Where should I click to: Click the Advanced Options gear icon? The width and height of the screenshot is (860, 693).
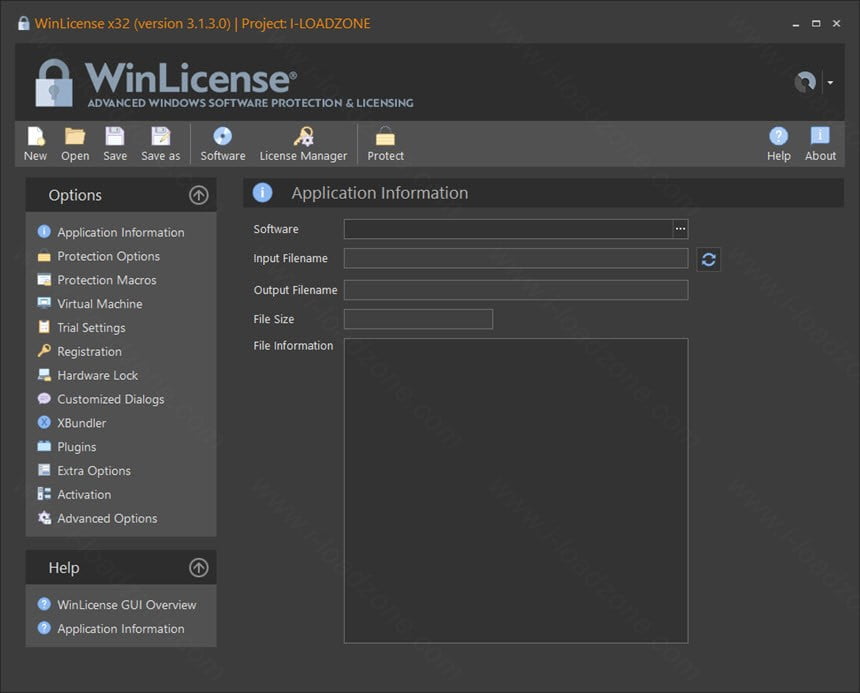(x=44, y=518)
